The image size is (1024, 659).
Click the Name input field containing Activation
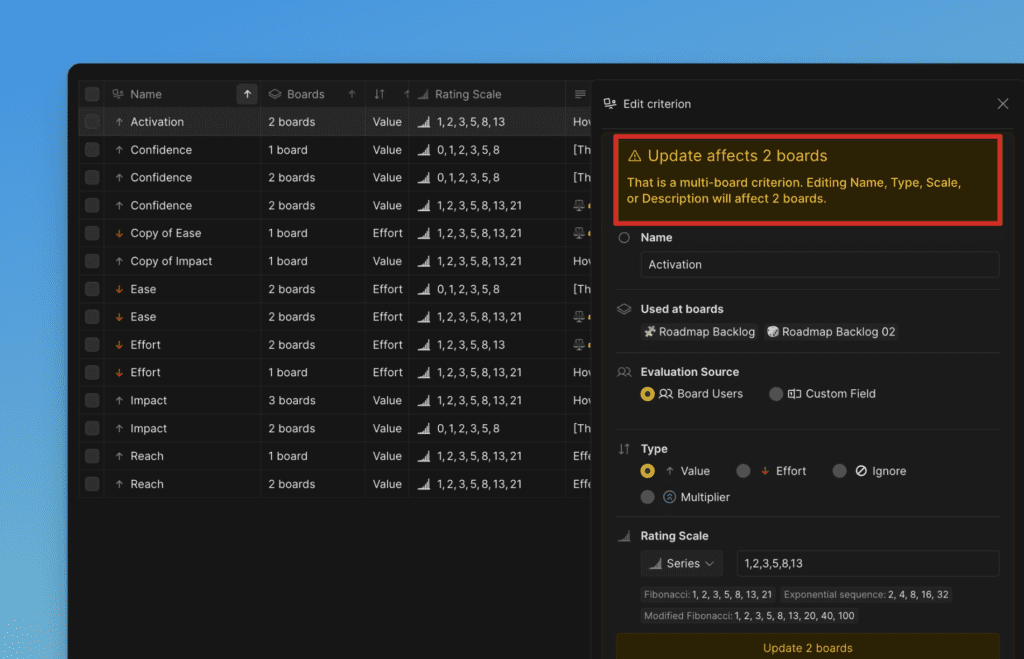tap(819, 265)
